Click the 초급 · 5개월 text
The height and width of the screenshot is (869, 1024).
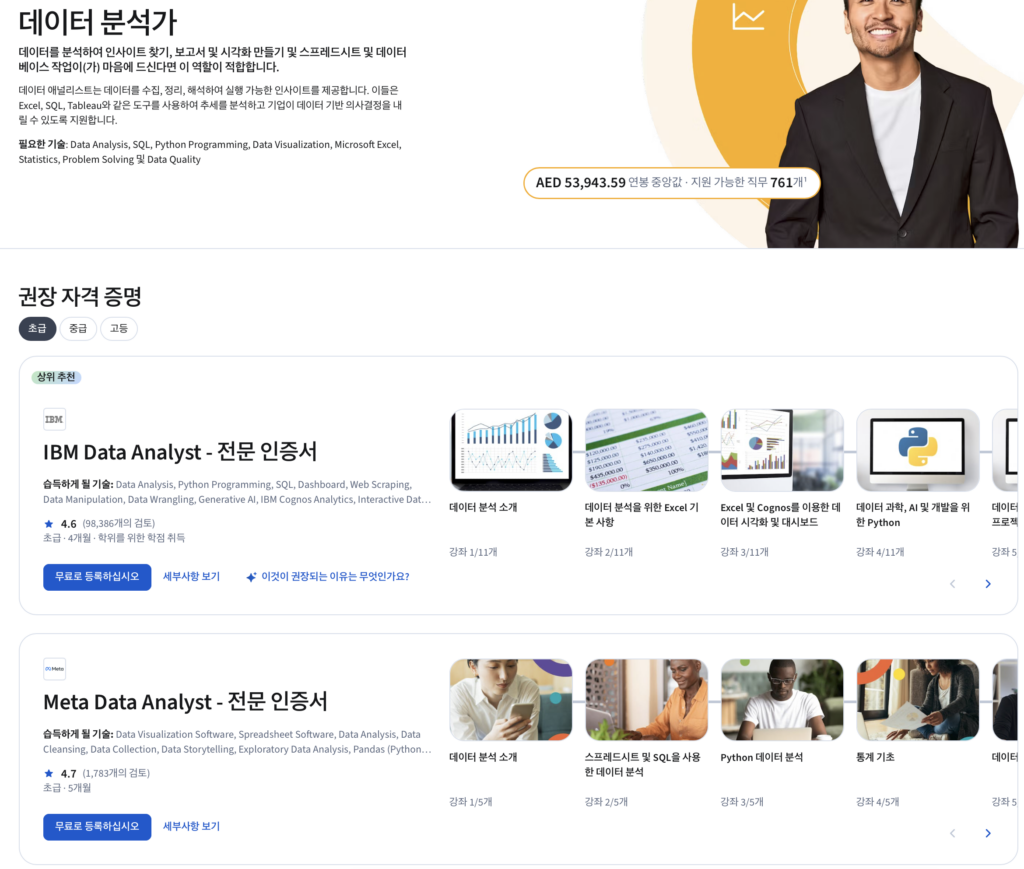[x=67, y=788]
